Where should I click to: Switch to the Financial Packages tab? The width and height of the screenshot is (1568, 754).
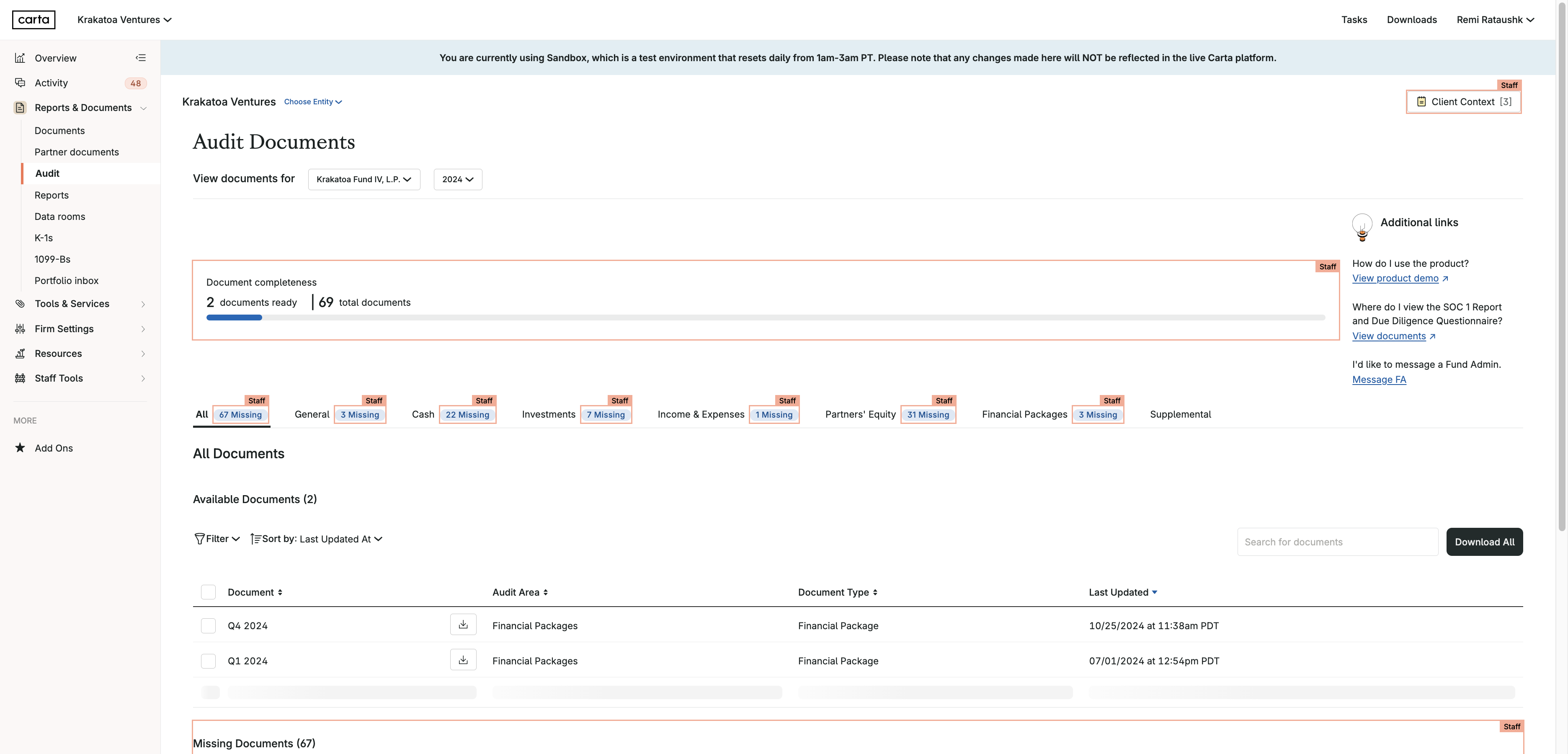pos(1052,414)
